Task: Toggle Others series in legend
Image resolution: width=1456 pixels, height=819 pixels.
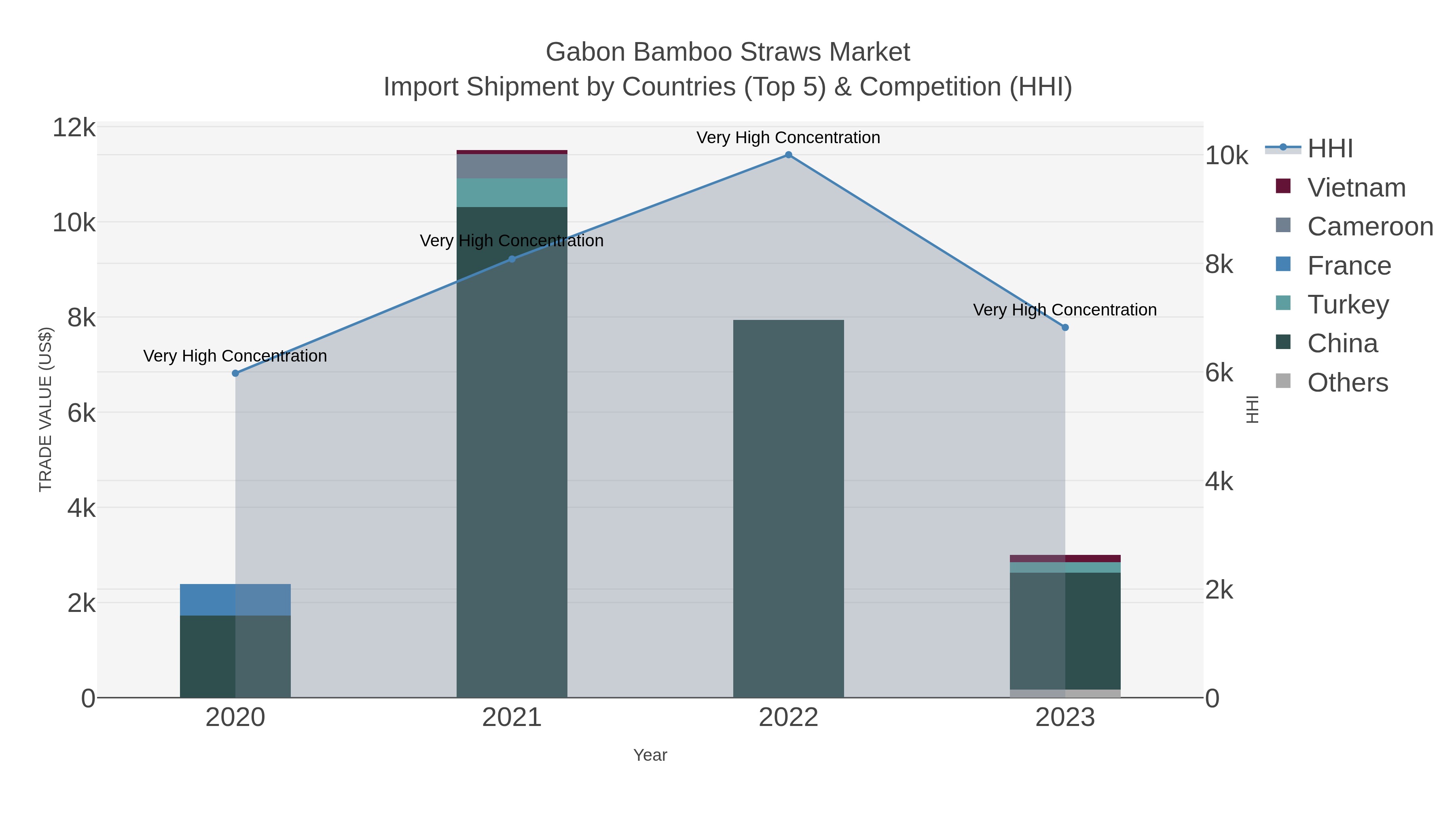Action: [1332, 382]
